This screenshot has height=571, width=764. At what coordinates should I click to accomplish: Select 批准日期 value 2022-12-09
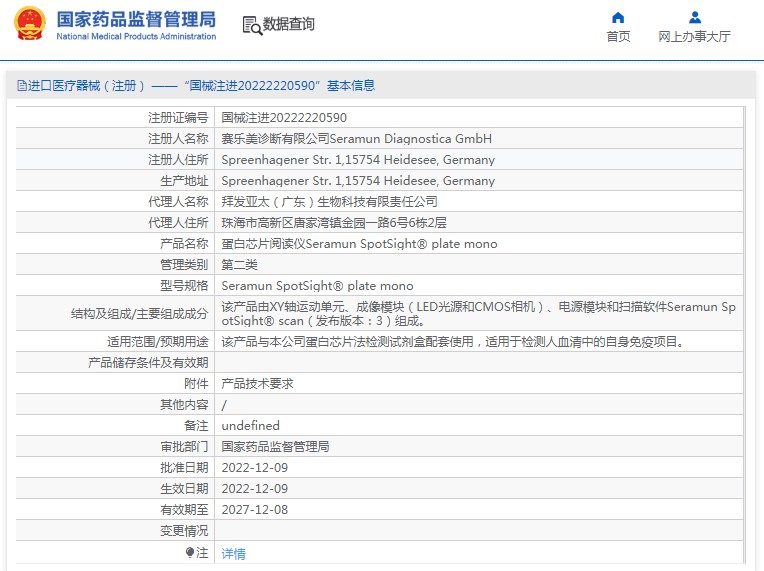point(255,468)
